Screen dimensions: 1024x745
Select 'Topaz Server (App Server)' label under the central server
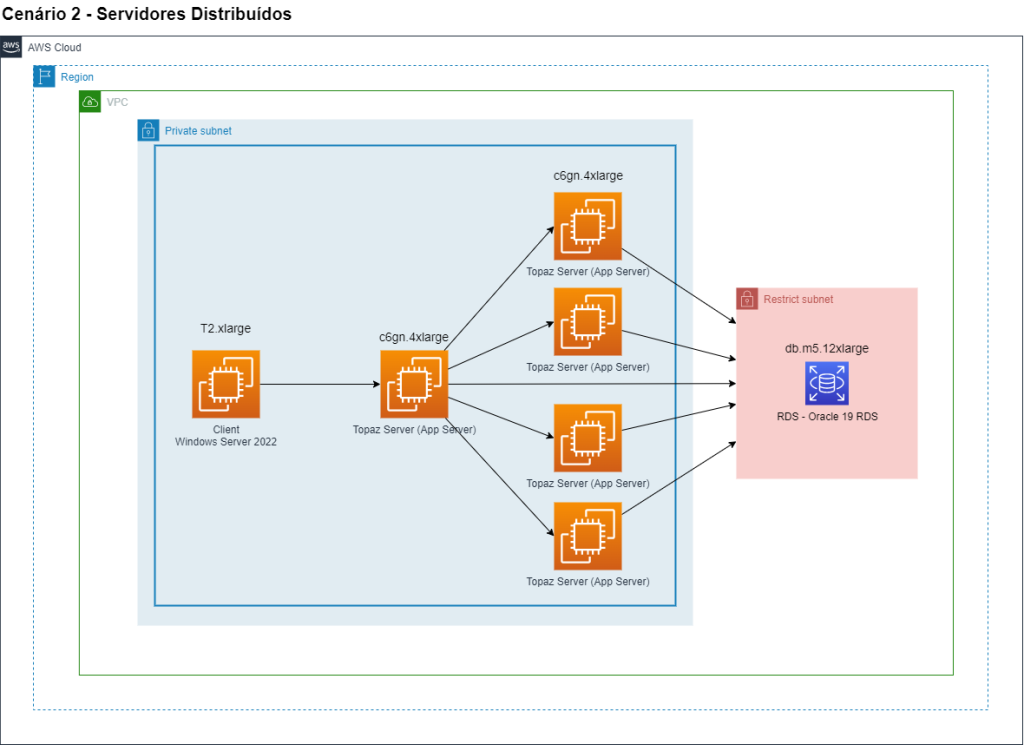(x=414, y=430)
